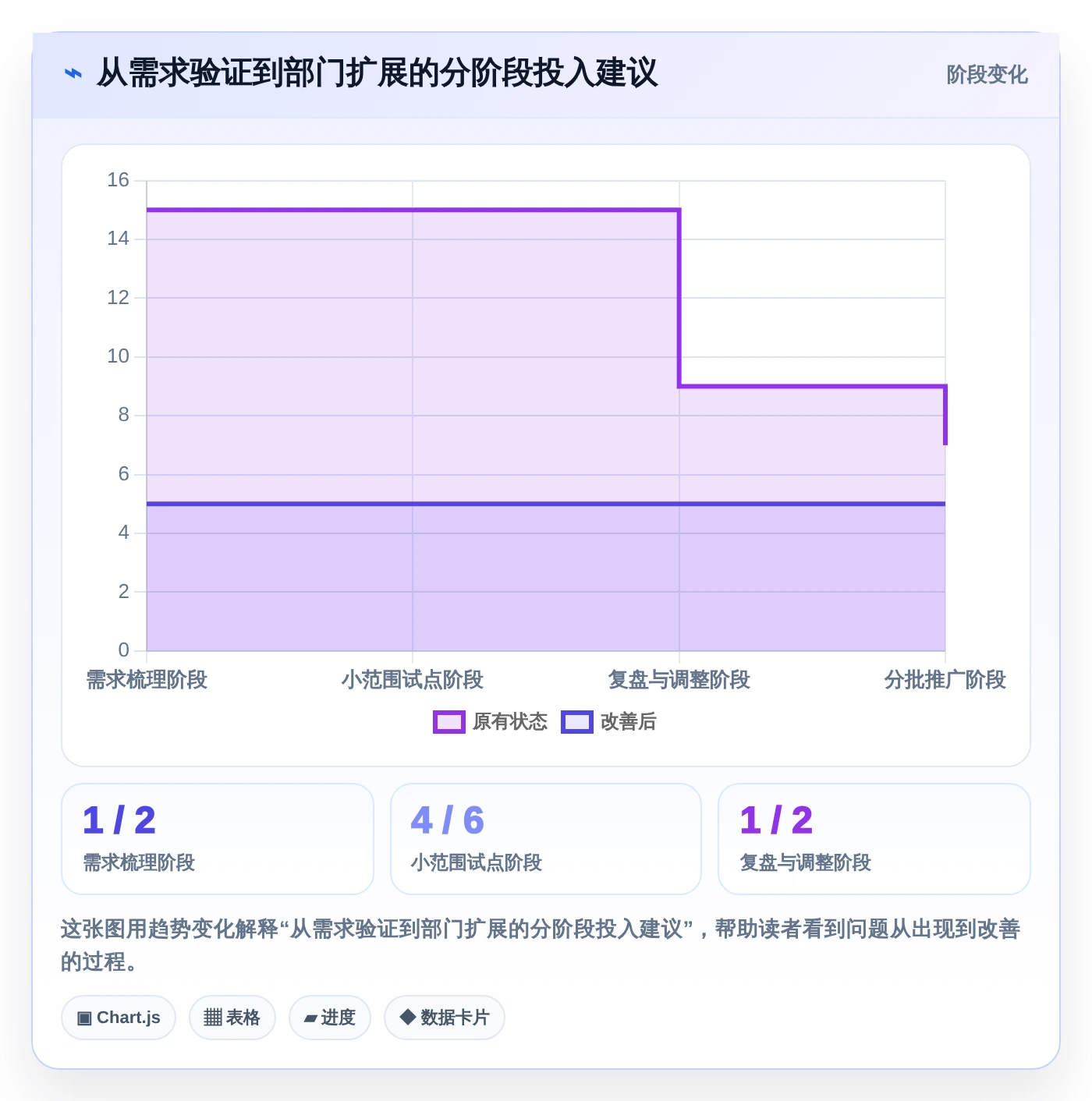Click the y-axis value 14
1092x1101 pixels.
click(x=119, y=239)
